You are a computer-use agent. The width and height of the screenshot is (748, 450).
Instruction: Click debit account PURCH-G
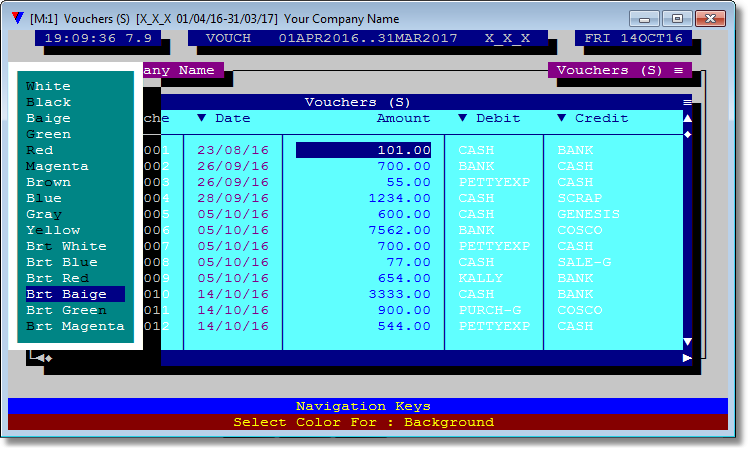click(490, 310)
